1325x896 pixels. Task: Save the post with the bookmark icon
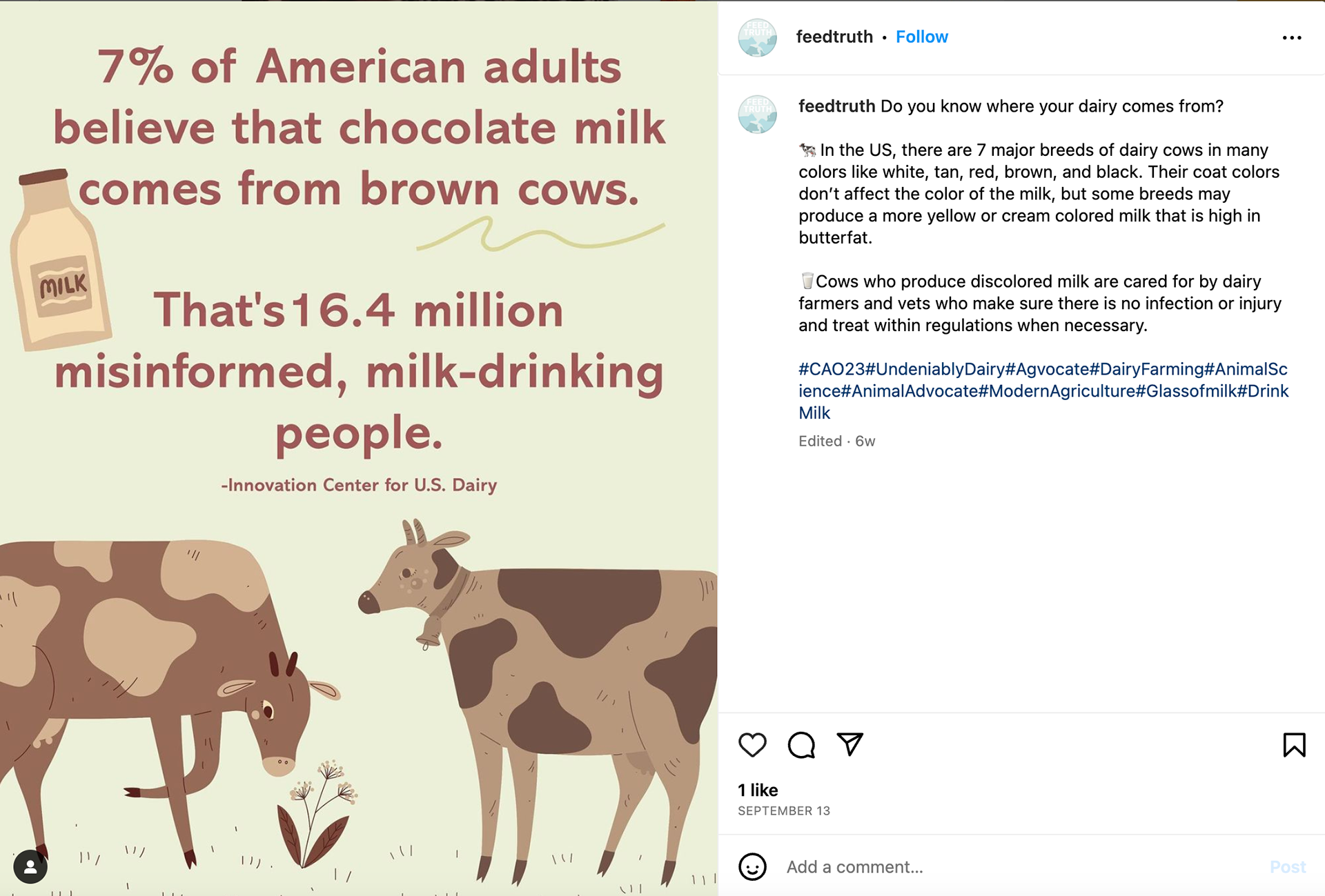(1294, 745)
